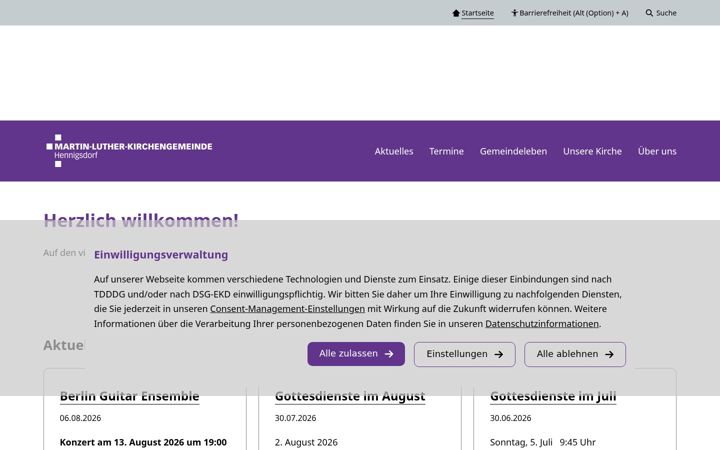Open Berlin Guitar Ensemble article
720x450 pixels.
[x=129, y=396]
